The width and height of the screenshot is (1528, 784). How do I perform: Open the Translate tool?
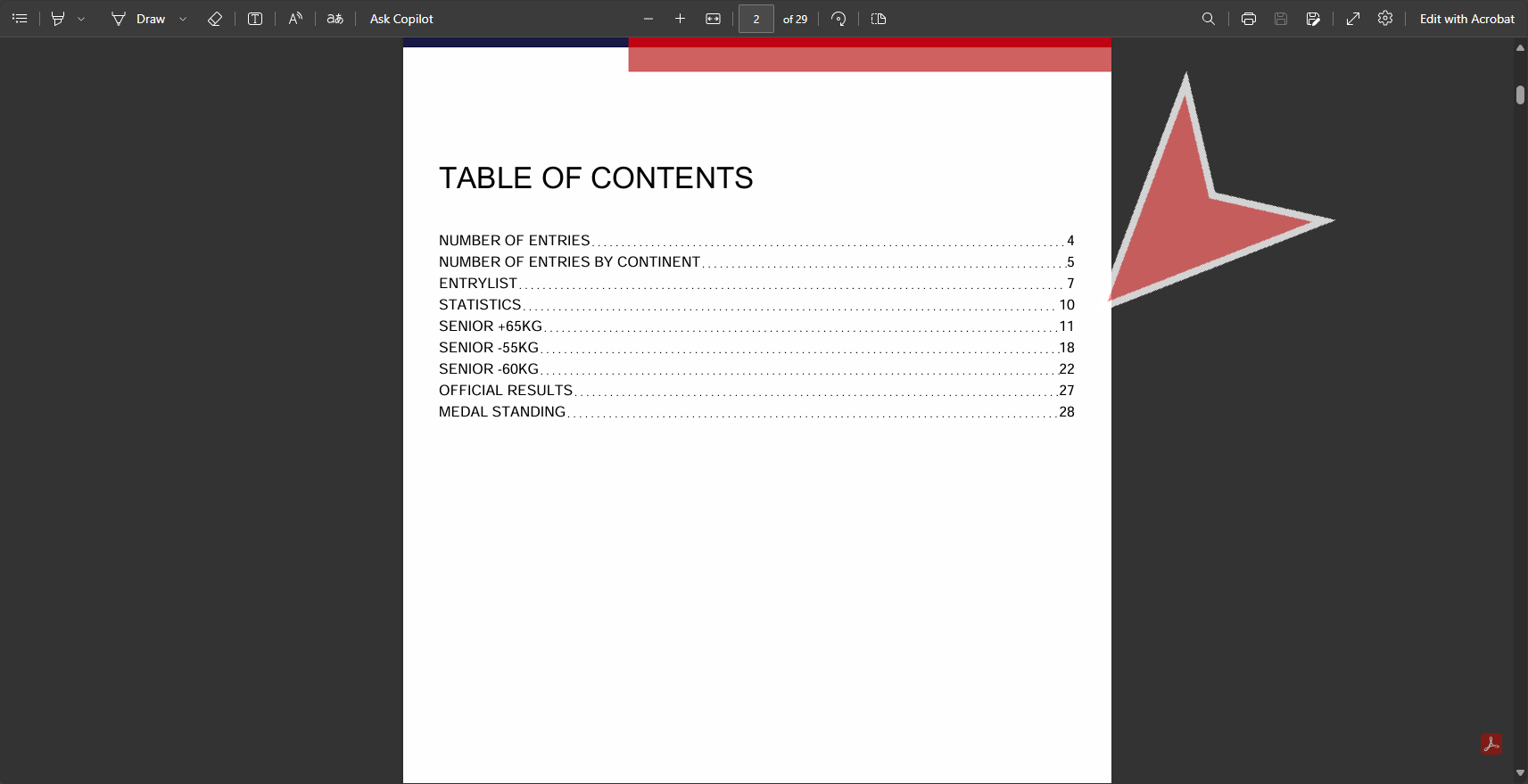point(335,19)
